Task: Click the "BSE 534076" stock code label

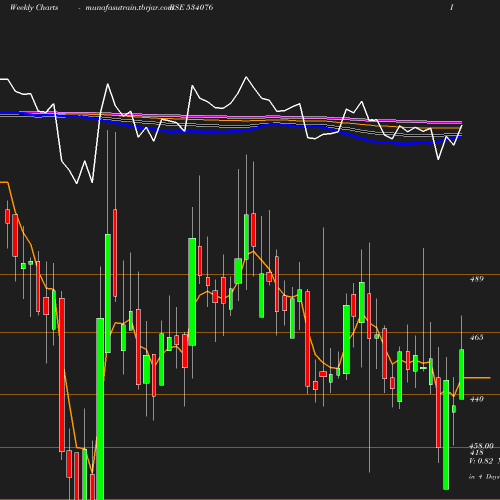Action: (192, 8)
